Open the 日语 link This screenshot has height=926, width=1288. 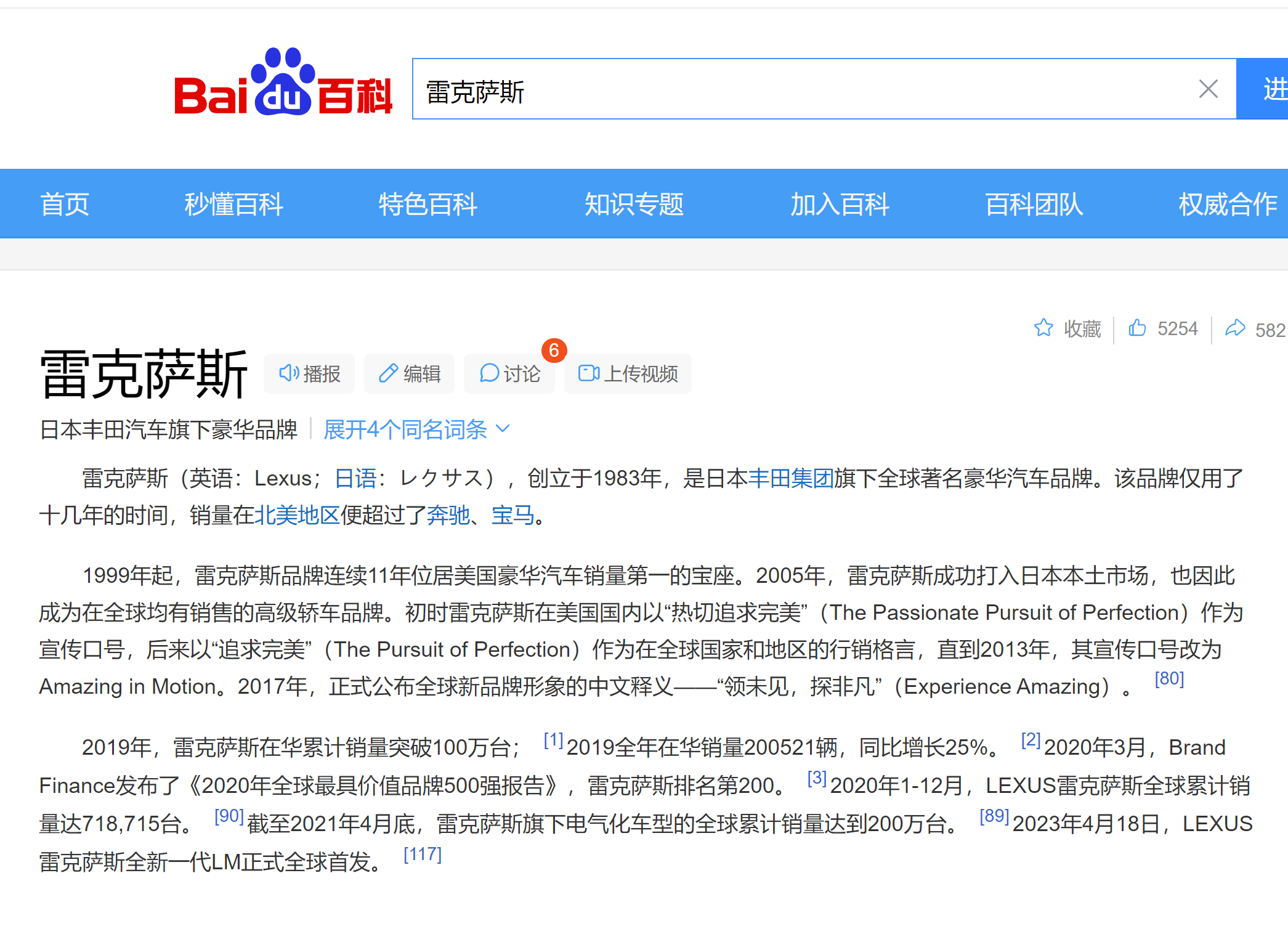click(x=355, y=478)
